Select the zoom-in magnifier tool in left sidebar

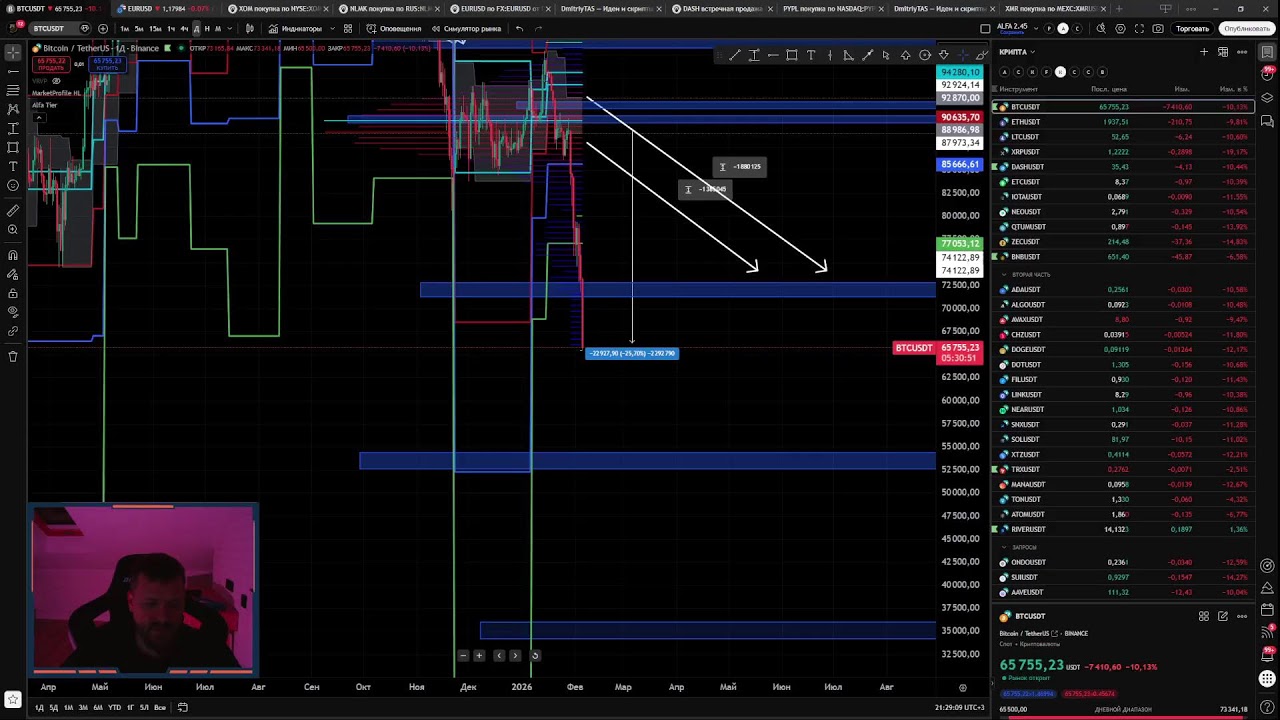pyautogui.click(x=13, y=230)
